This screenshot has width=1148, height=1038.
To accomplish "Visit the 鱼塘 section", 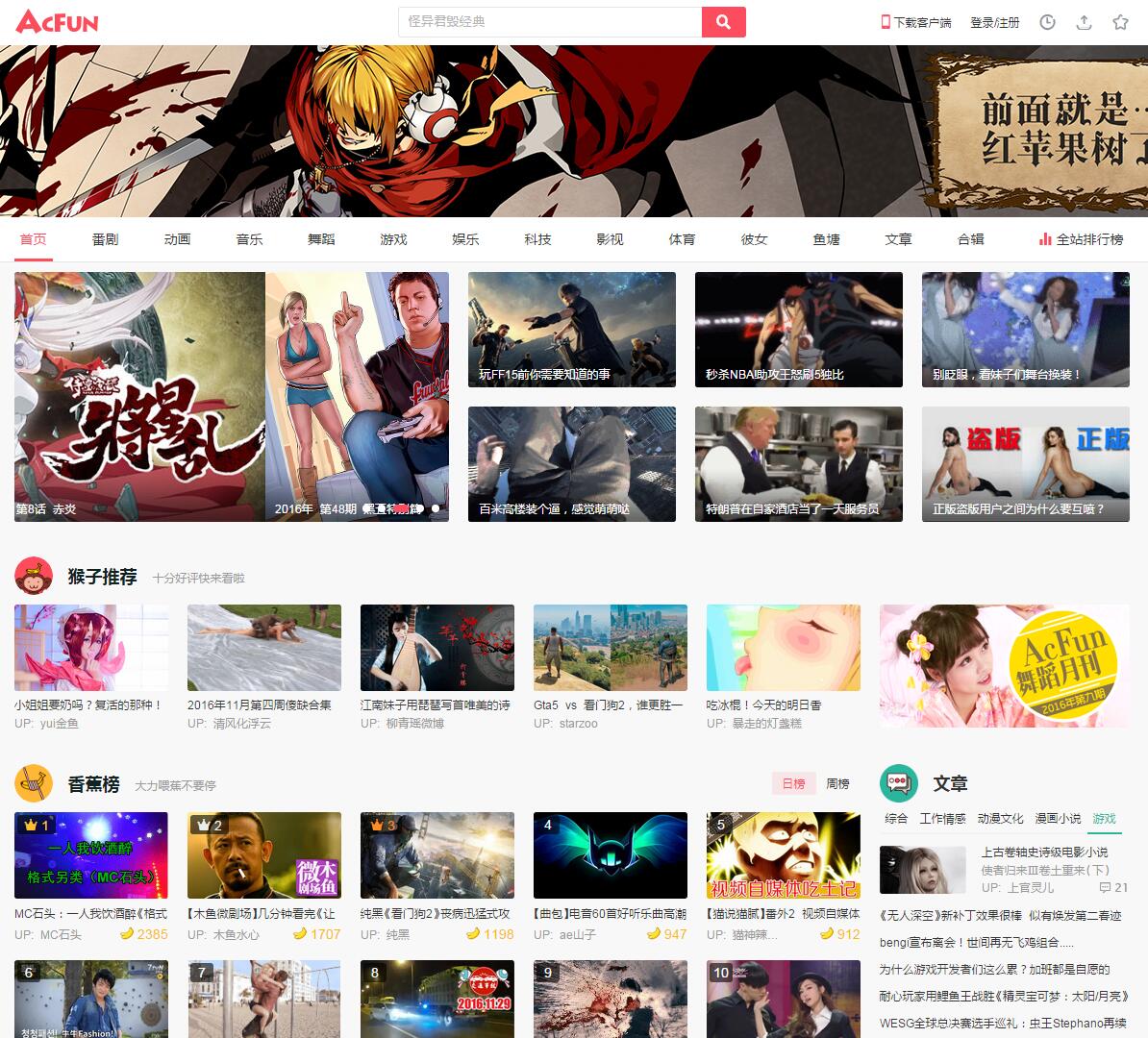I will [827, 239].
